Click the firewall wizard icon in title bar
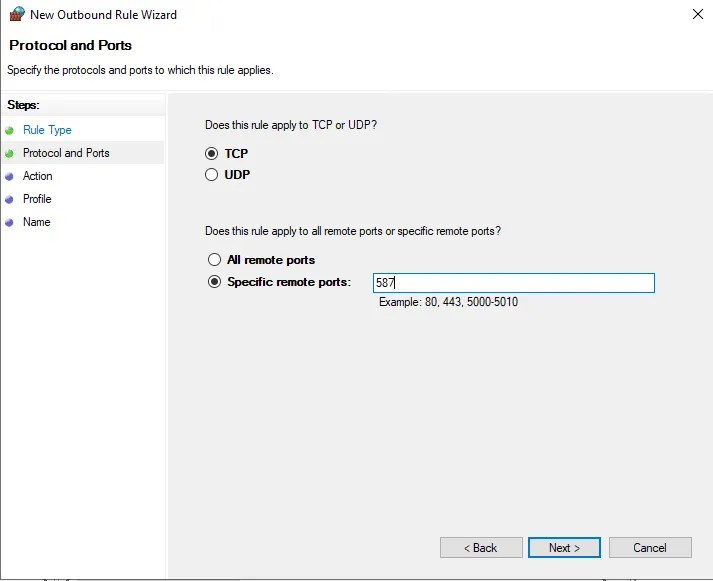Image resolution: width=713 pixels, height=581 pixels. click(15, 14)
